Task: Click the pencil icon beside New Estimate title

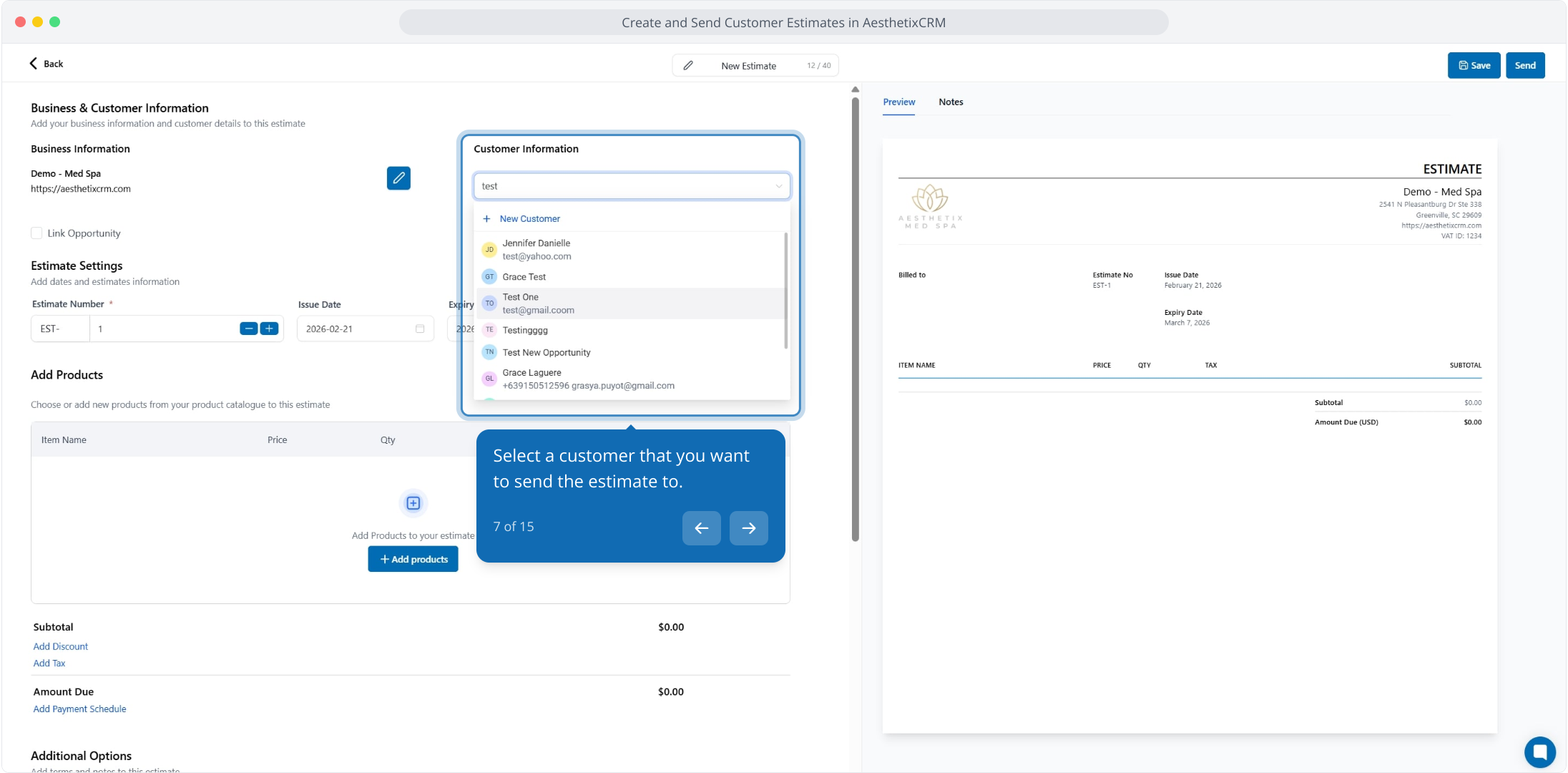Action: 688,65
